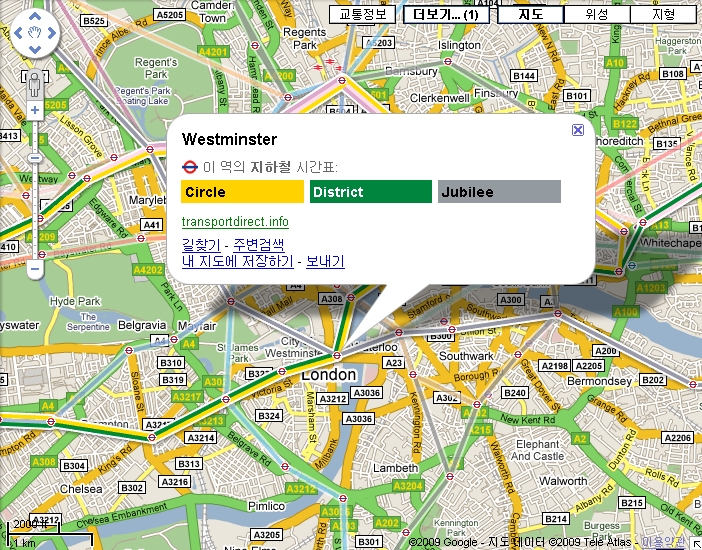Zoom in with the plus button
702x550 pixels.
[x=35, y=110]
